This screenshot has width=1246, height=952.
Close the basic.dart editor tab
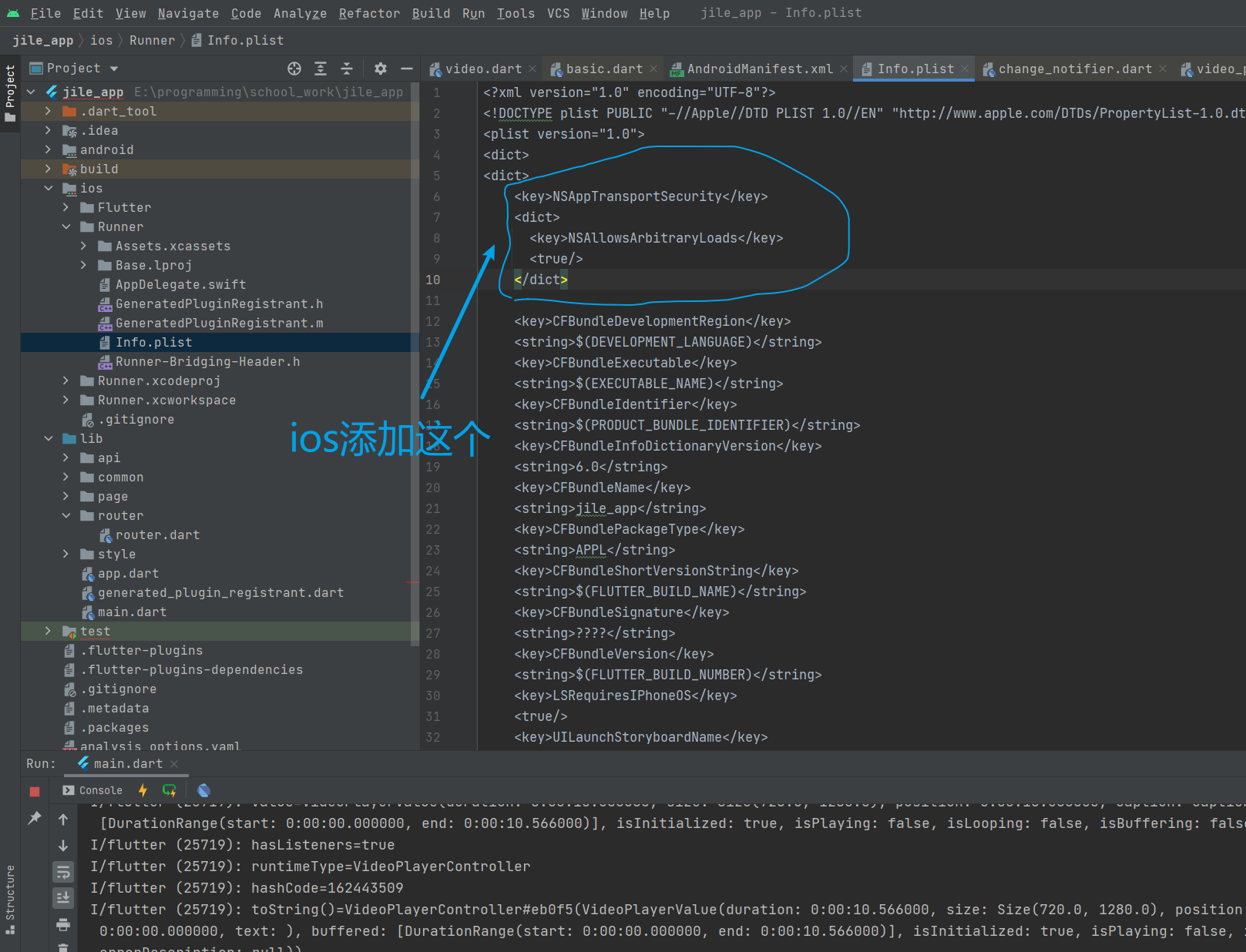[653, 69]
